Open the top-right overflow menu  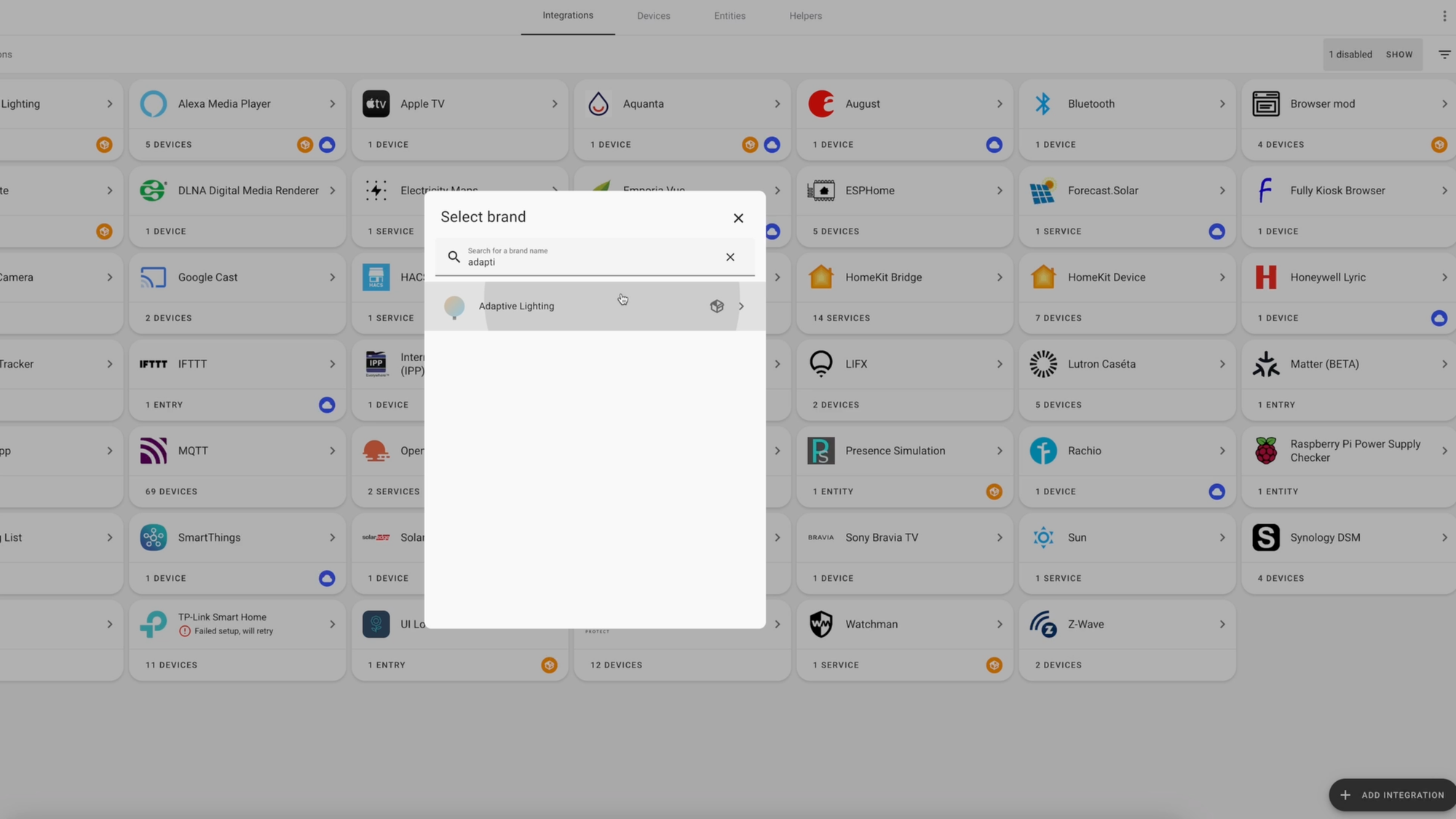point(1444,16)
